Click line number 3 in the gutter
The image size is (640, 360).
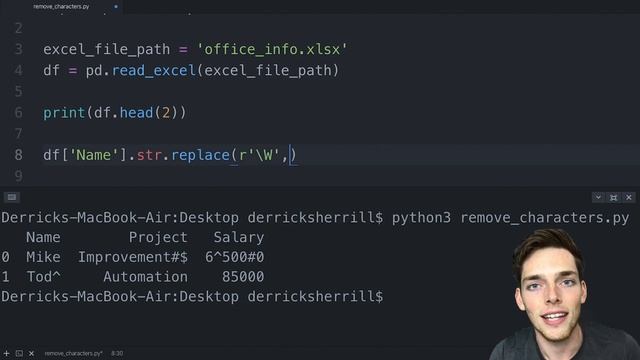click(19, 49)
